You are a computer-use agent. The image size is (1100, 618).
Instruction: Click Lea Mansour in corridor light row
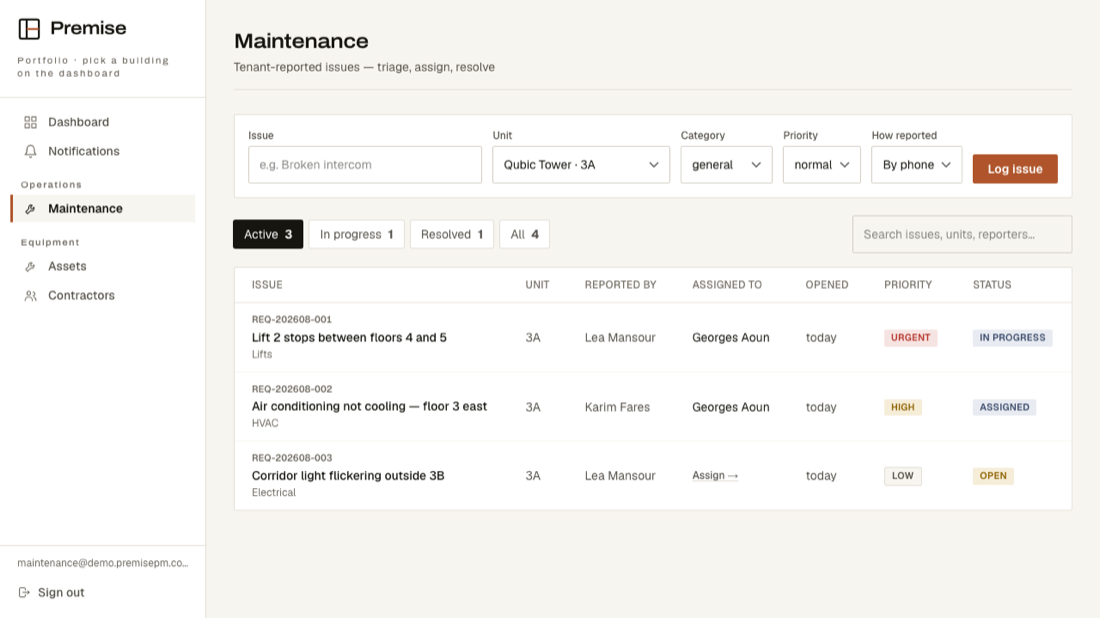click(620, 476)
